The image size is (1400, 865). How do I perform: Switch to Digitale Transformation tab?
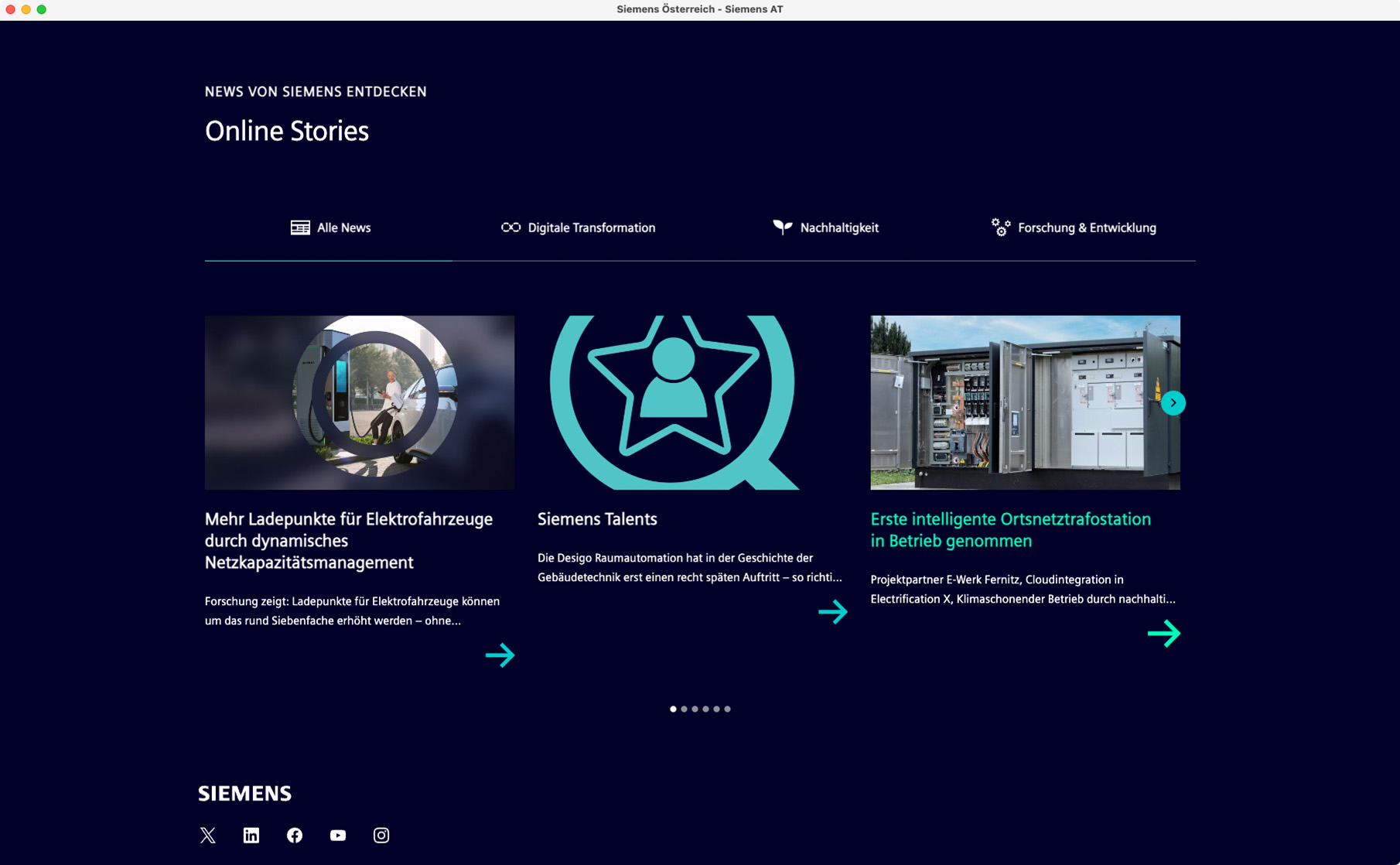click(578, 227)
